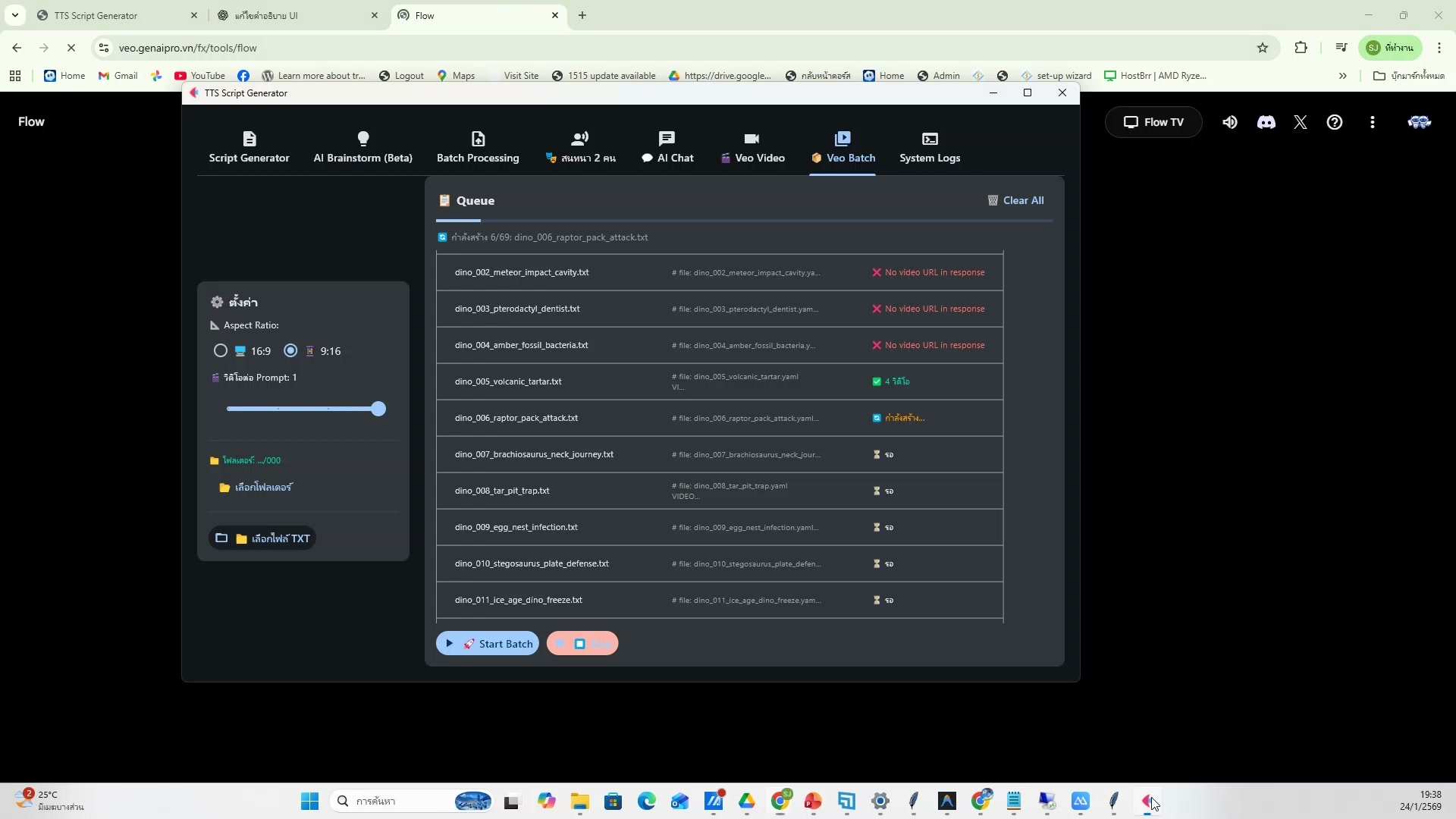Open the X (Twitter) icon link

point(1300,122)
